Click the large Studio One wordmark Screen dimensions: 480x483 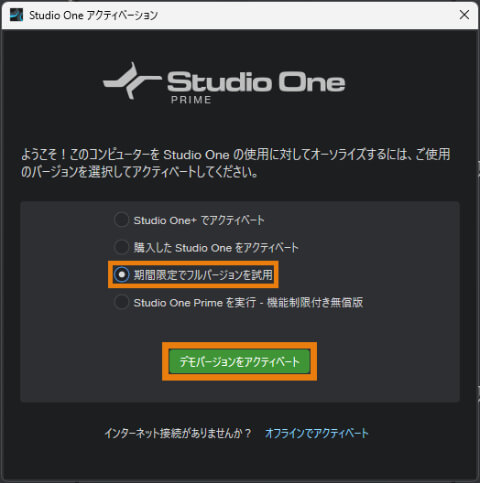[x=256, y=82]
